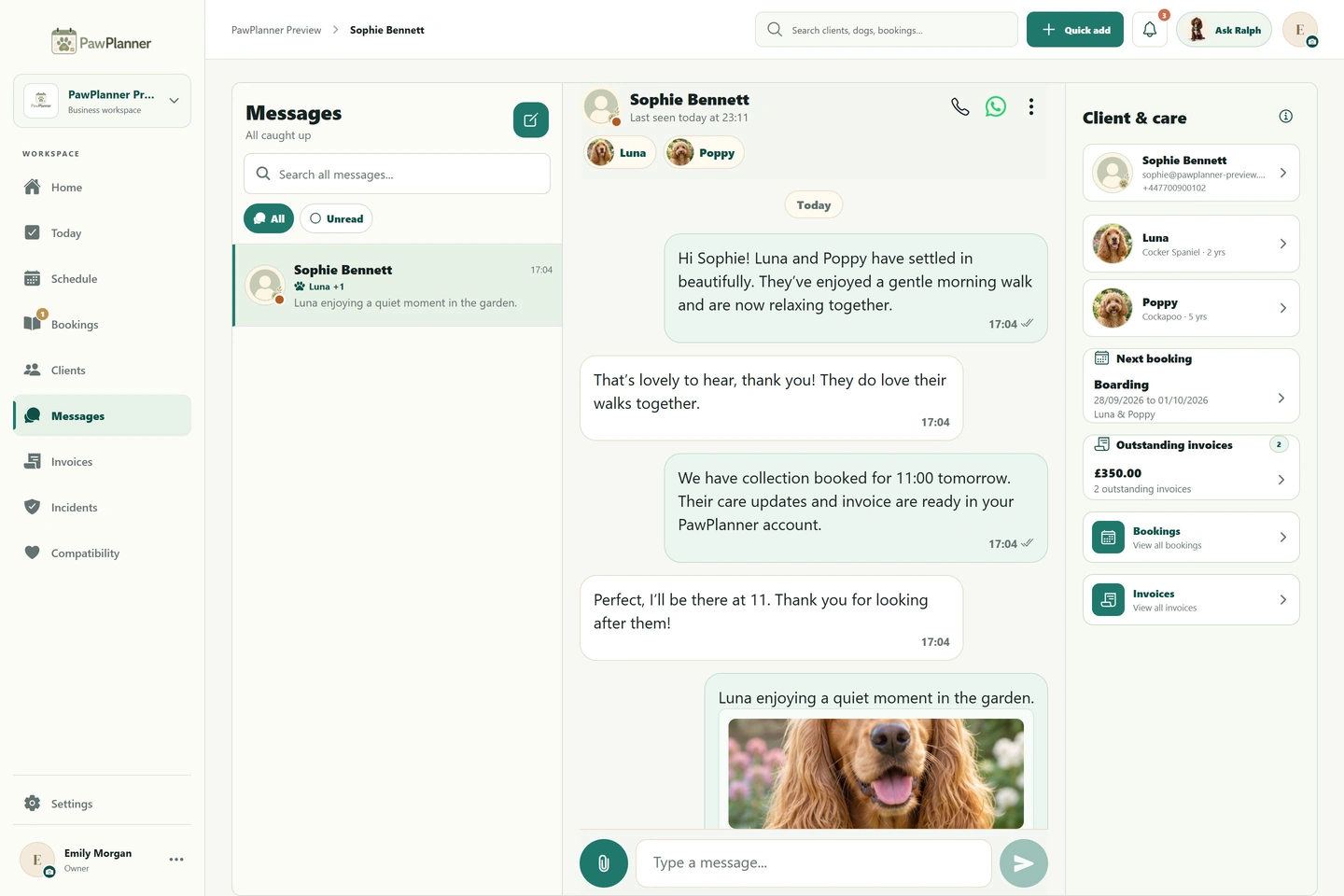
Task: Open the Invoices icon card in the Client panel
Action: pyautogui.click(x=1191, y=599)
